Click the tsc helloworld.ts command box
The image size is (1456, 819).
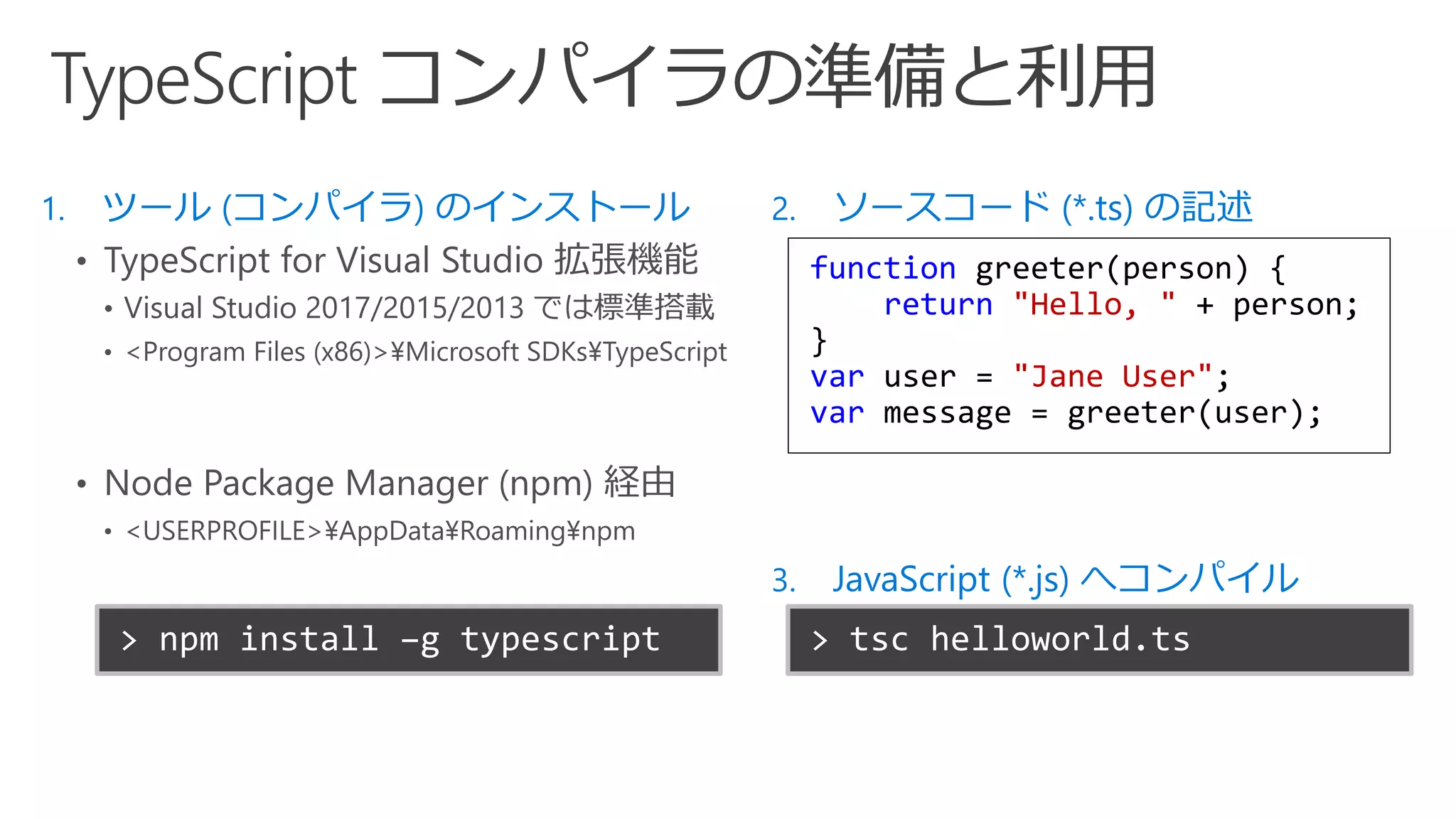(1099, 640)
